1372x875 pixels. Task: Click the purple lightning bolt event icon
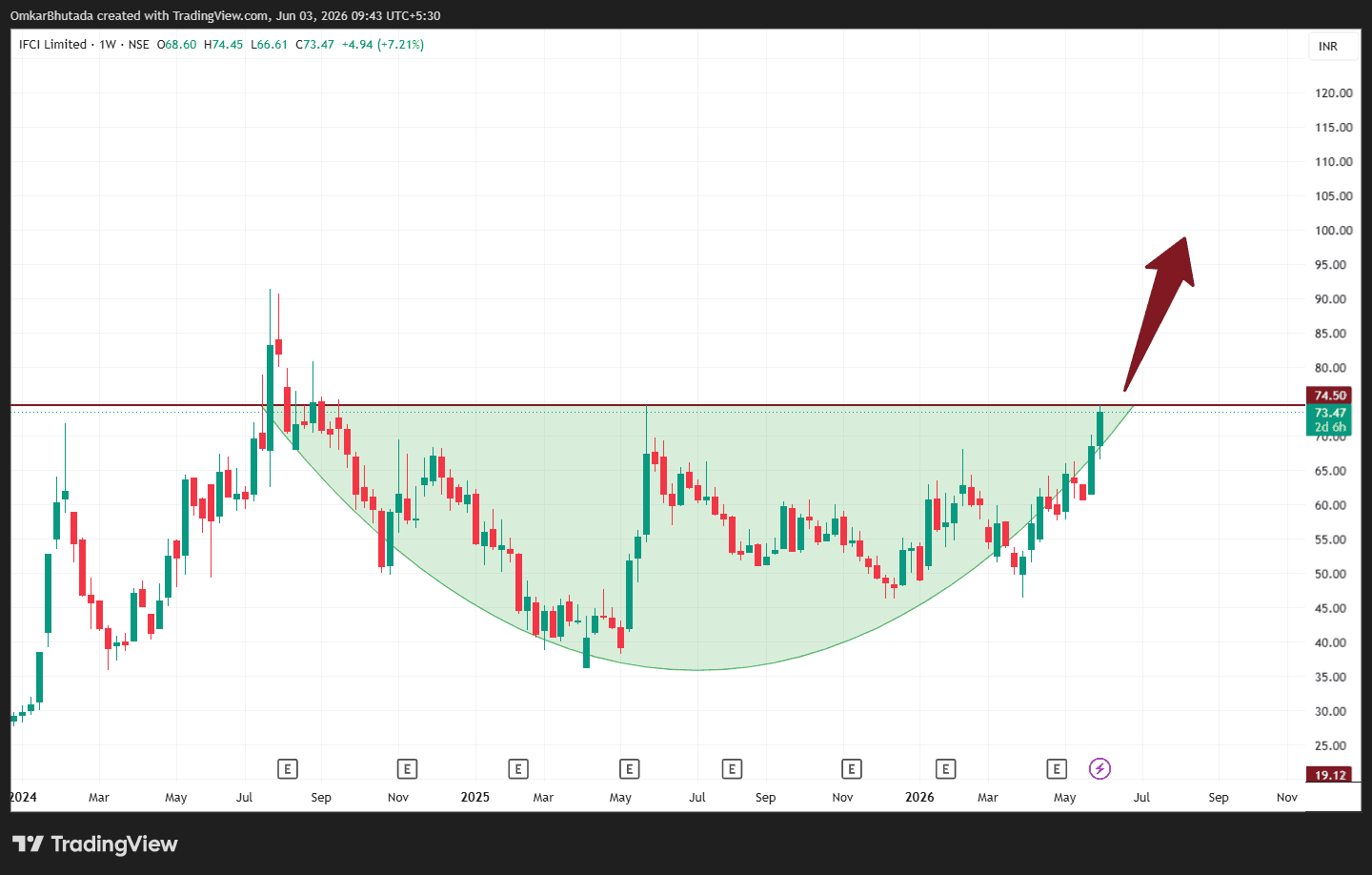click(x=1100, y=768)
